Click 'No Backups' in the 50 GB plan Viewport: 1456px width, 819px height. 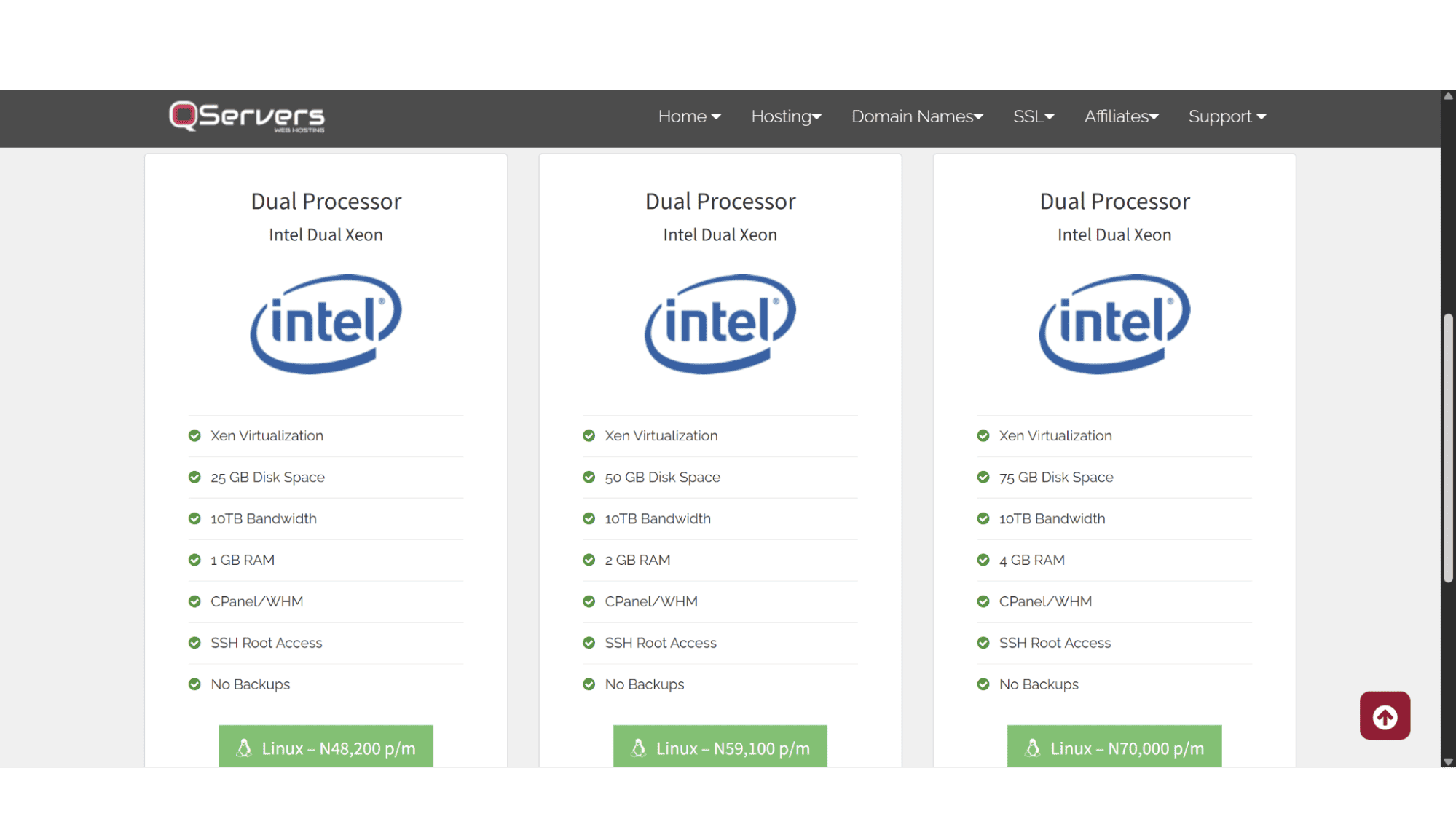[645, 684]
